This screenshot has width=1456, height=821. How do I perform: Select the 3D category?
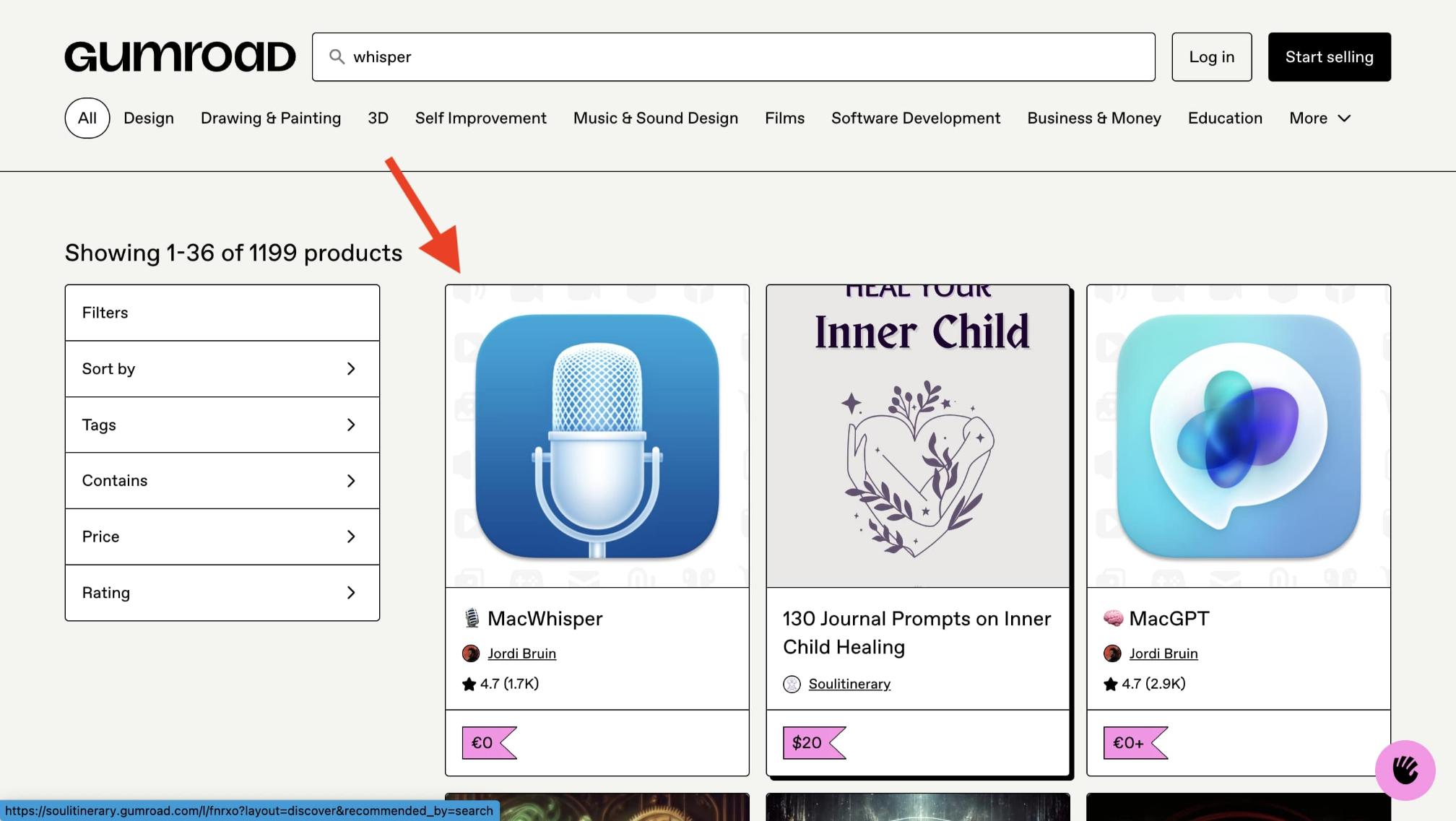[x=378, y=118]
